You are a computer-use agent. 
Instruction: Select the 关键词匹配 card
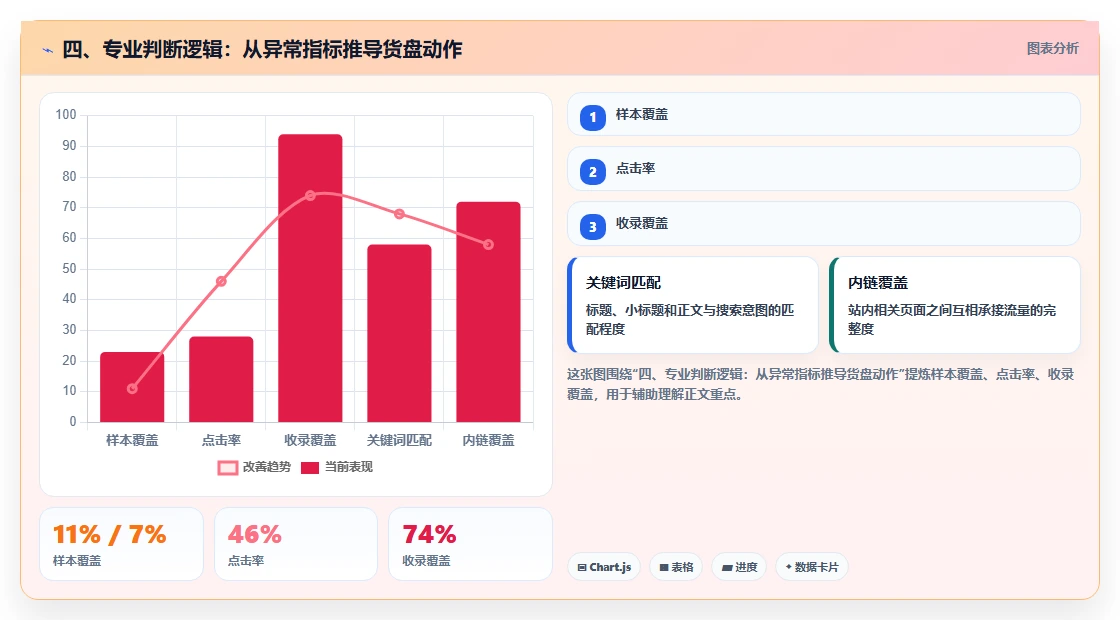[693, 305]
